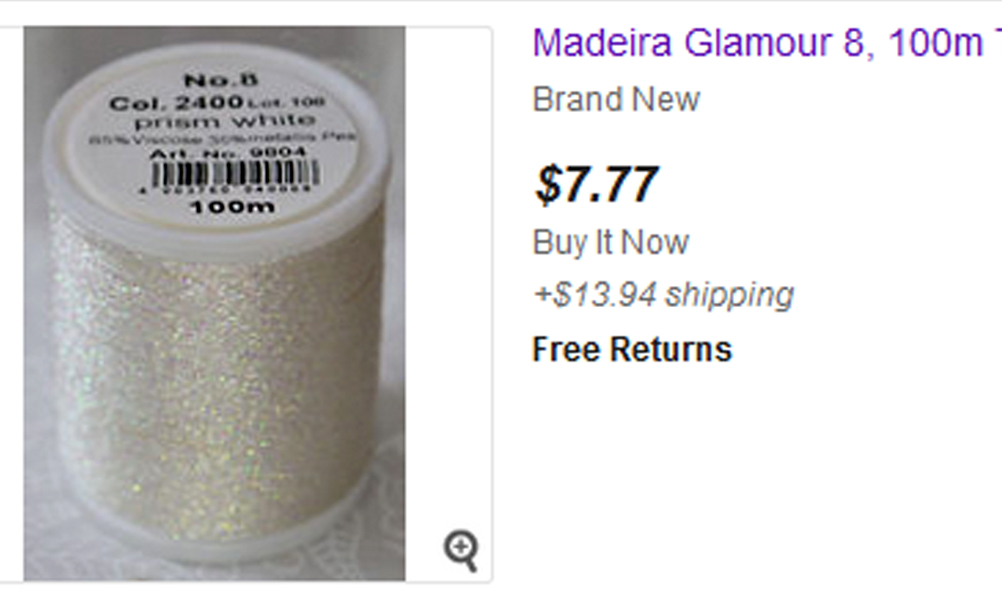Click the Art.-No. 9804 text on label
This screenshot has height=600, width=1002.
point(227,153)
